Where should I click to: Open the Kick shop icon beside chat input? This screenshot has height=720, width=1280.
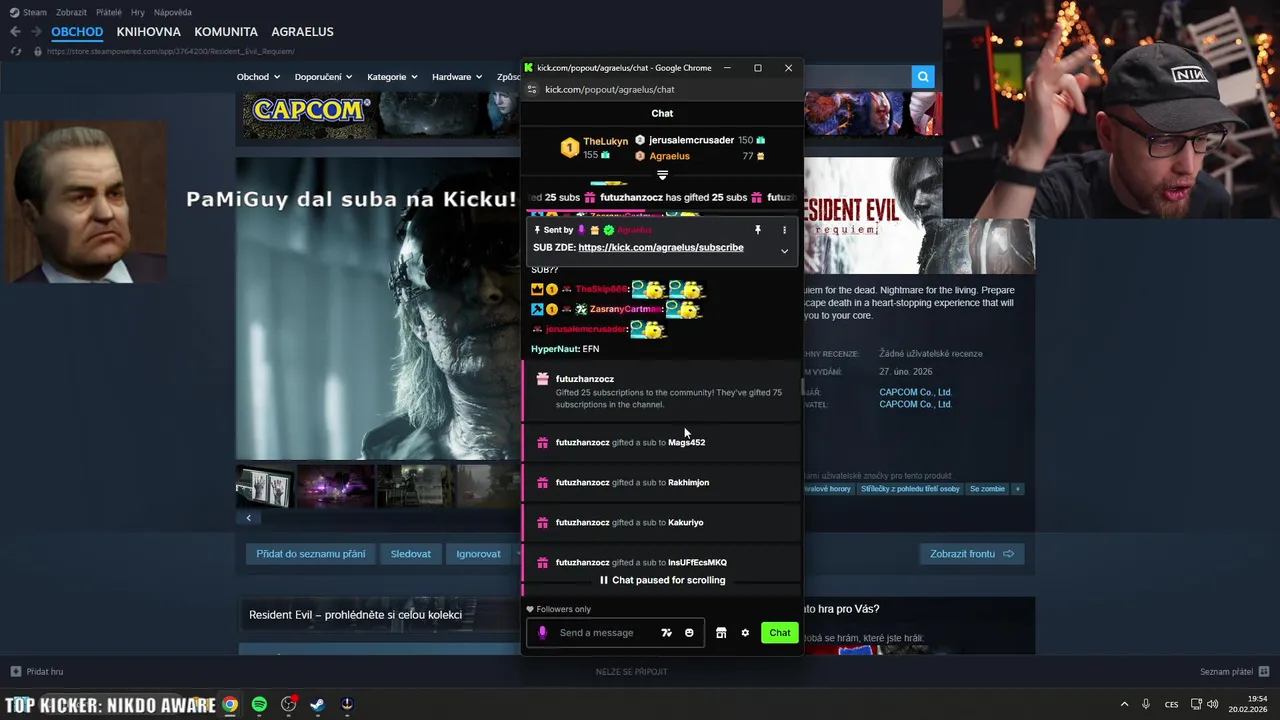(x=721, y=633)
